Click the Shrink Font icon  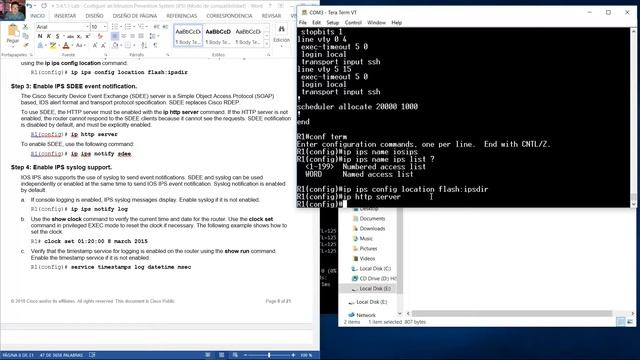[x=103, y=45]
